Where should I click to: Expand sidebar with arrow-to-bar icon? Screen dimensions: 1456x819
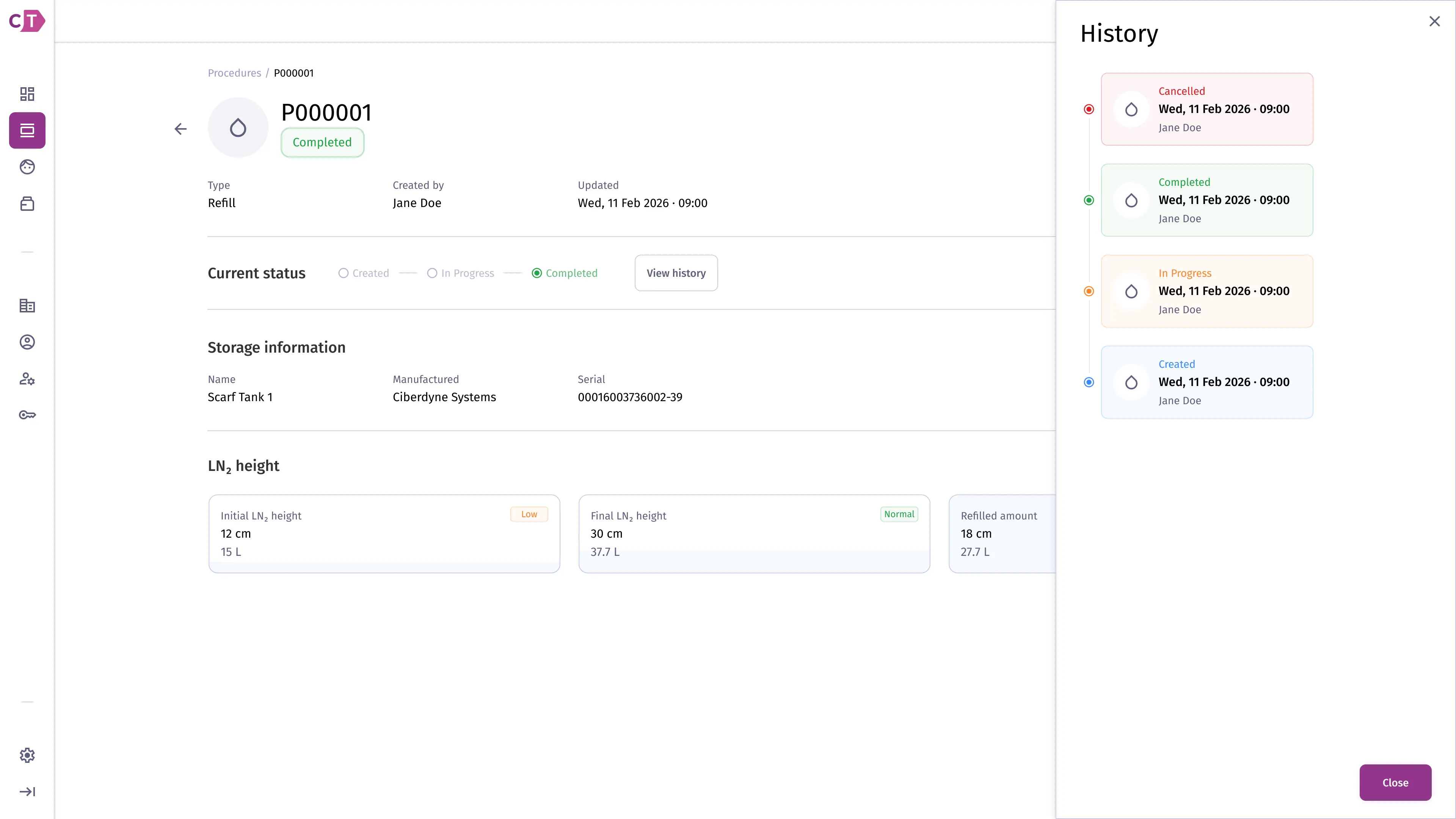coord(27,791)
